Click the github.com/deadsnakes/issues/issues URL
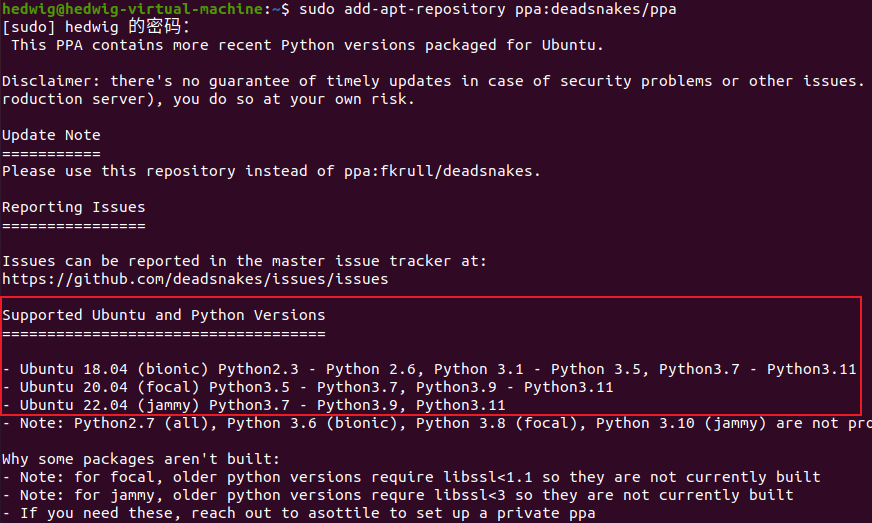 pos(195,279)
